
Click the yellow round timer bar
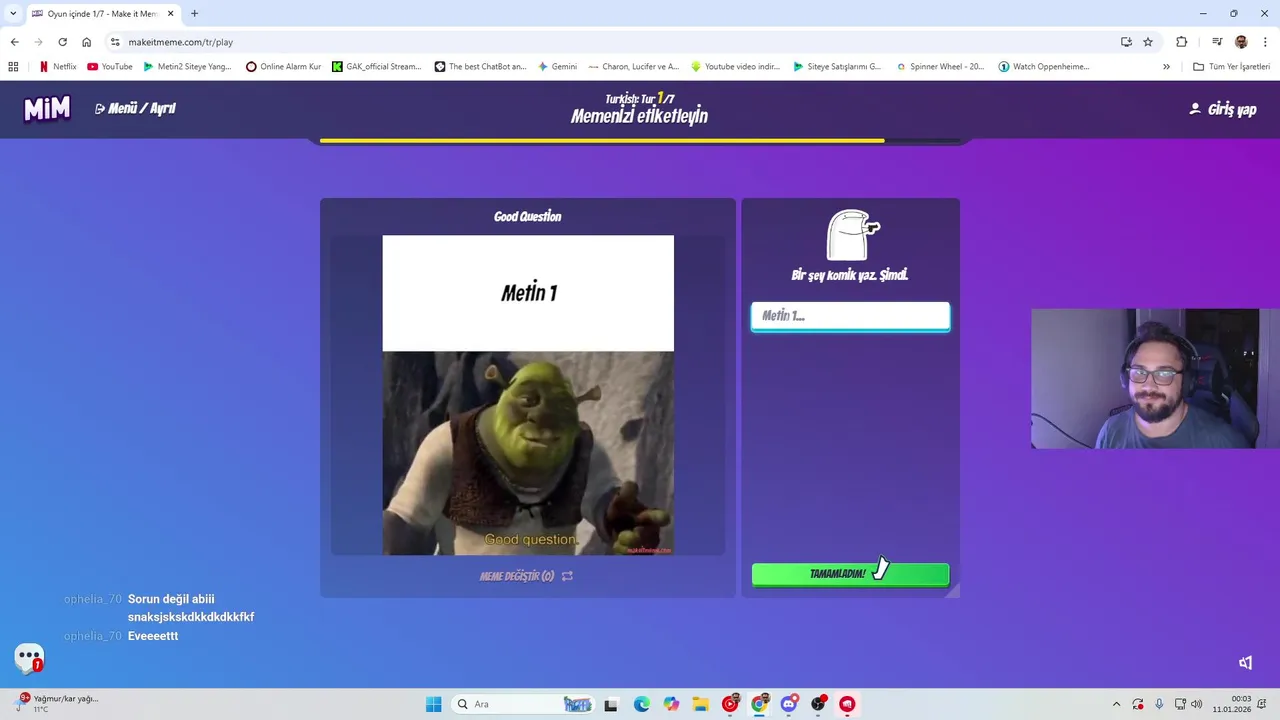pyautogui.click(x=602, y=141)
